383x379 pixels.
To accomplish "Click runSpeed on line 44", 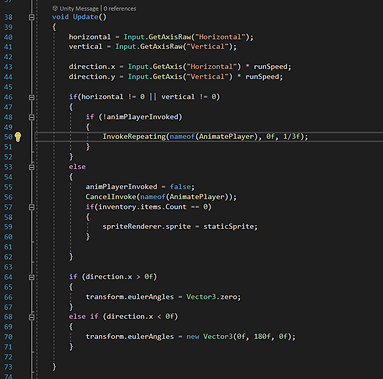I will (x=262, y=77).
